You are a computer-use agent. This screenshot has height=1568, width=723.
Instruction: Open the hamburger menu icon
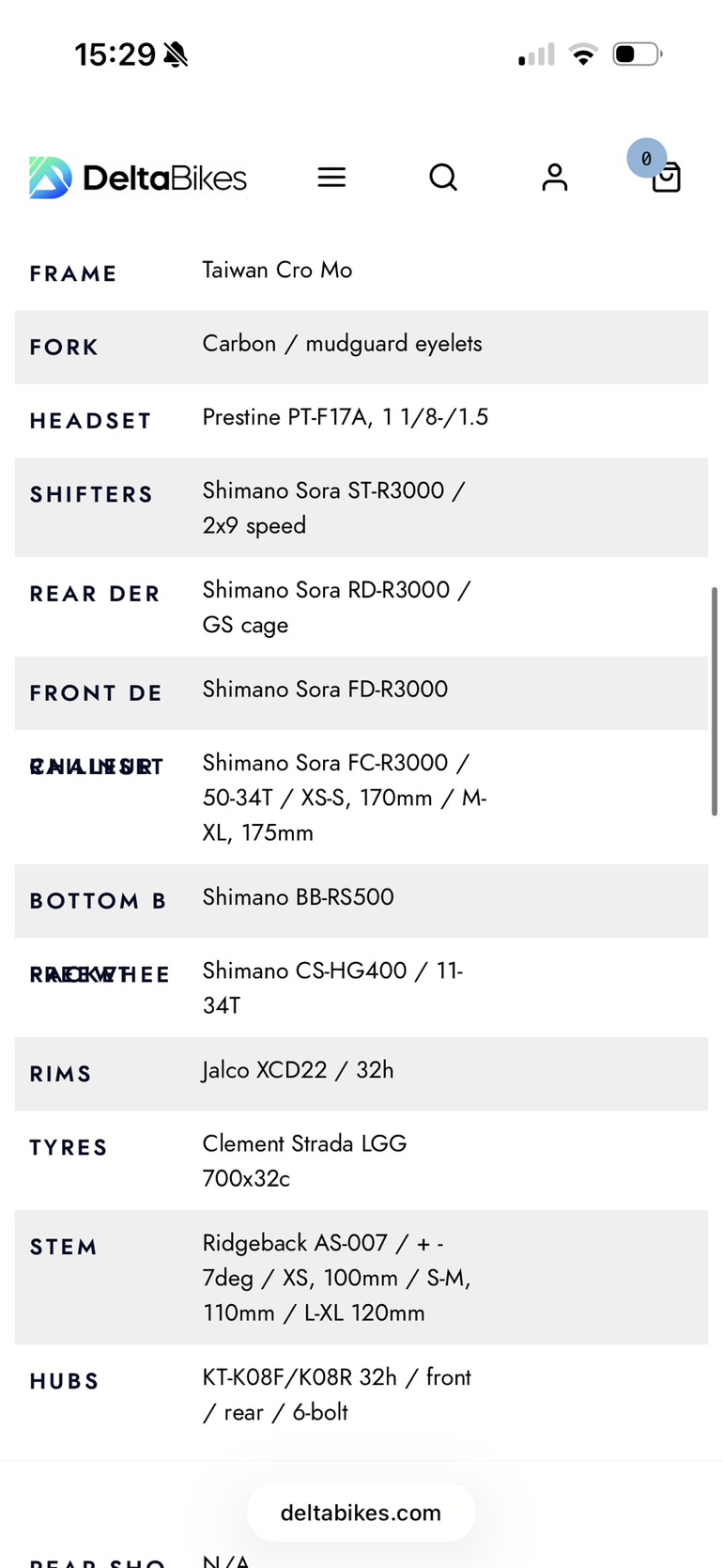click(331, 177)
